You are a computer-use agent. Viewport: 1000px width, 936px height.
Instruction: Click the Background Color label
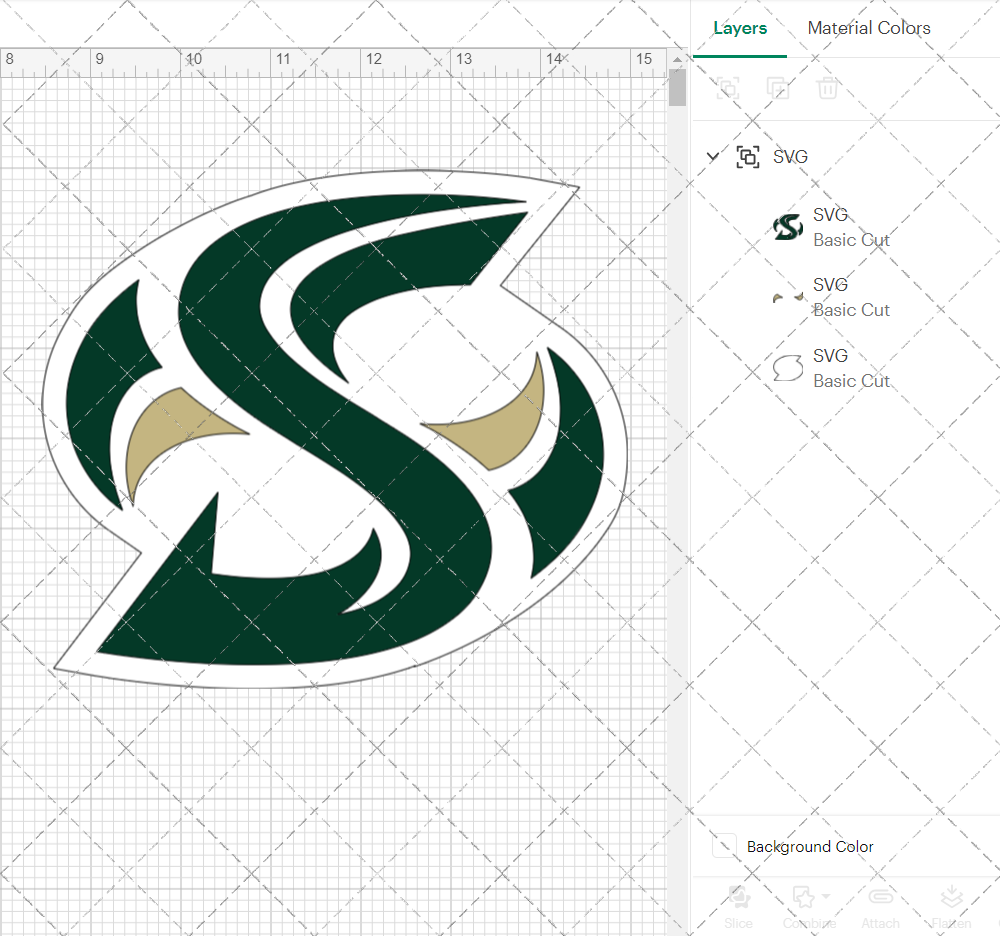pos(810,846)
